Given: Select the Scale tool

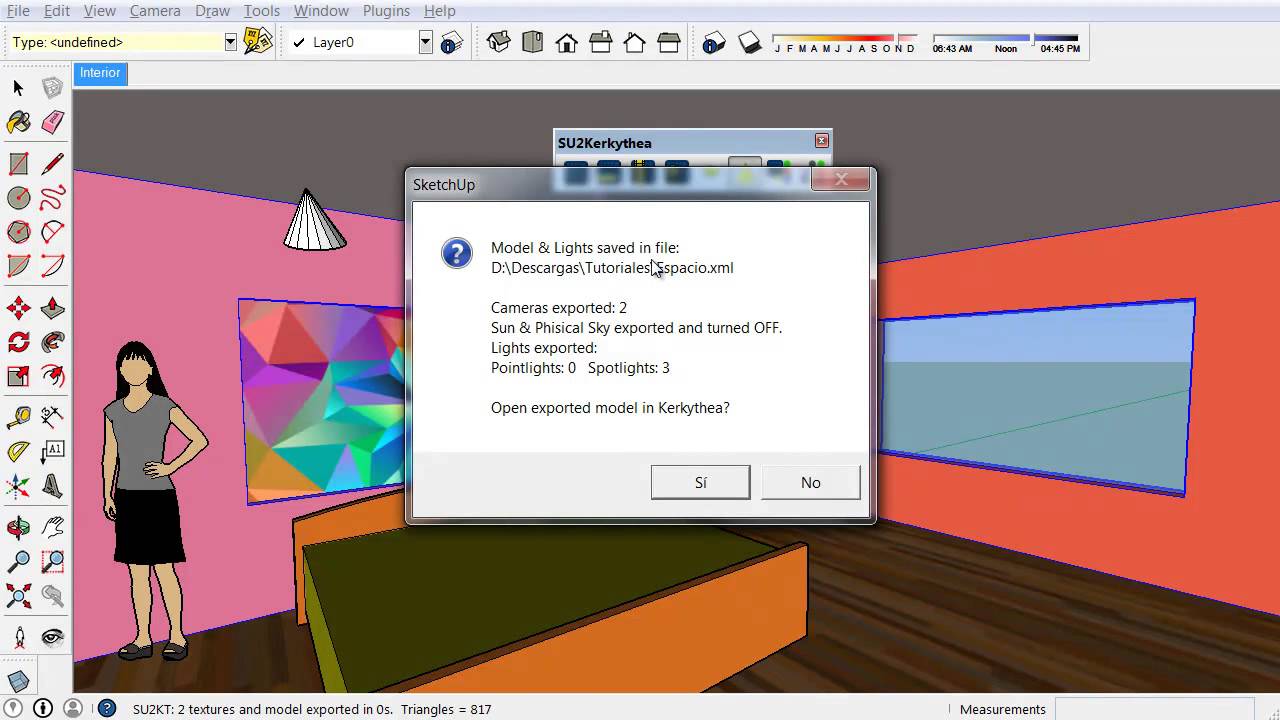Looking at the screenshot, I should [x=18, y=376].
